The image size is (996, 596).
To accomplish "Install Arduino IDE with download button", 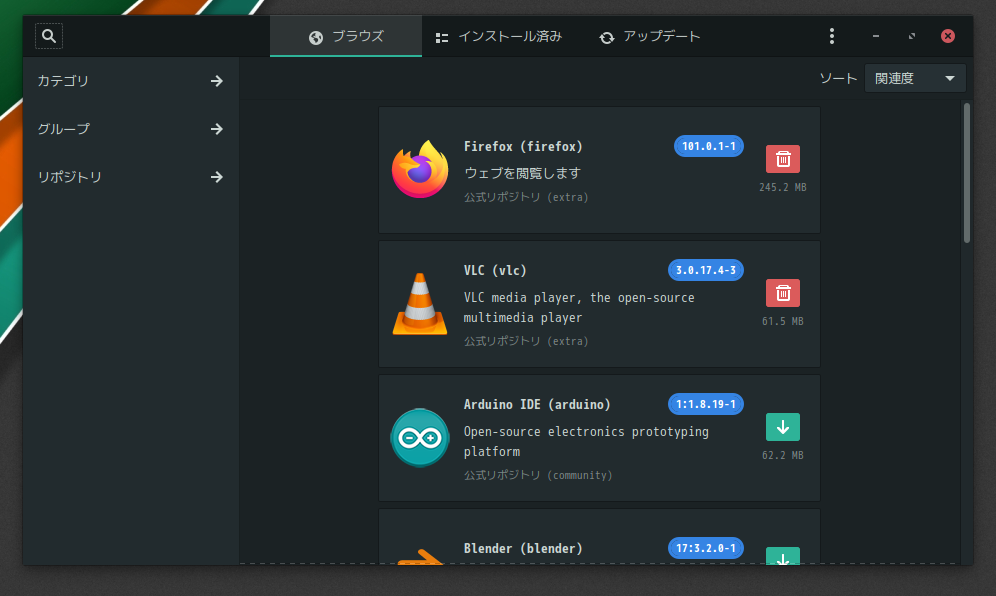I will click(783, 427).
